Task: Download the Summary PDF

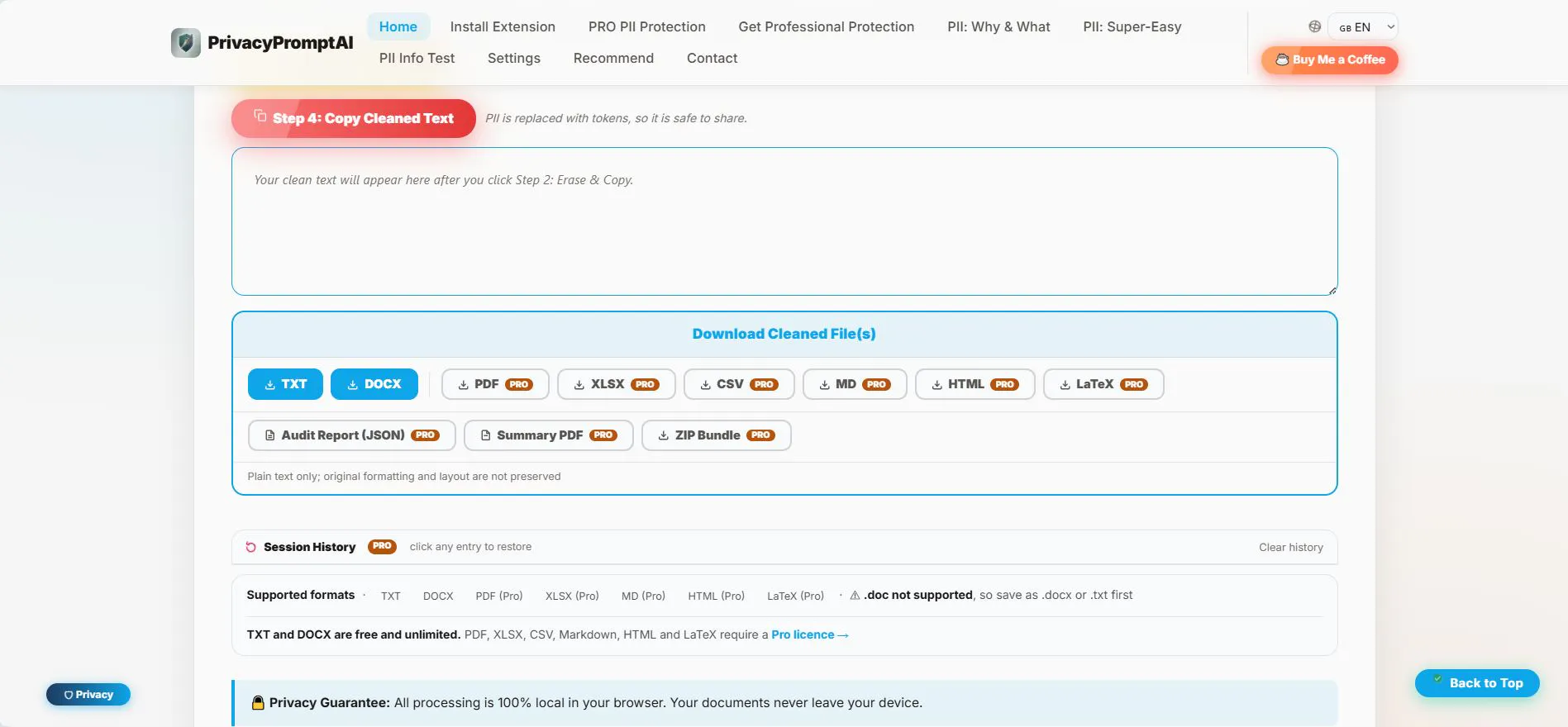Action: [x=549, y=435]
